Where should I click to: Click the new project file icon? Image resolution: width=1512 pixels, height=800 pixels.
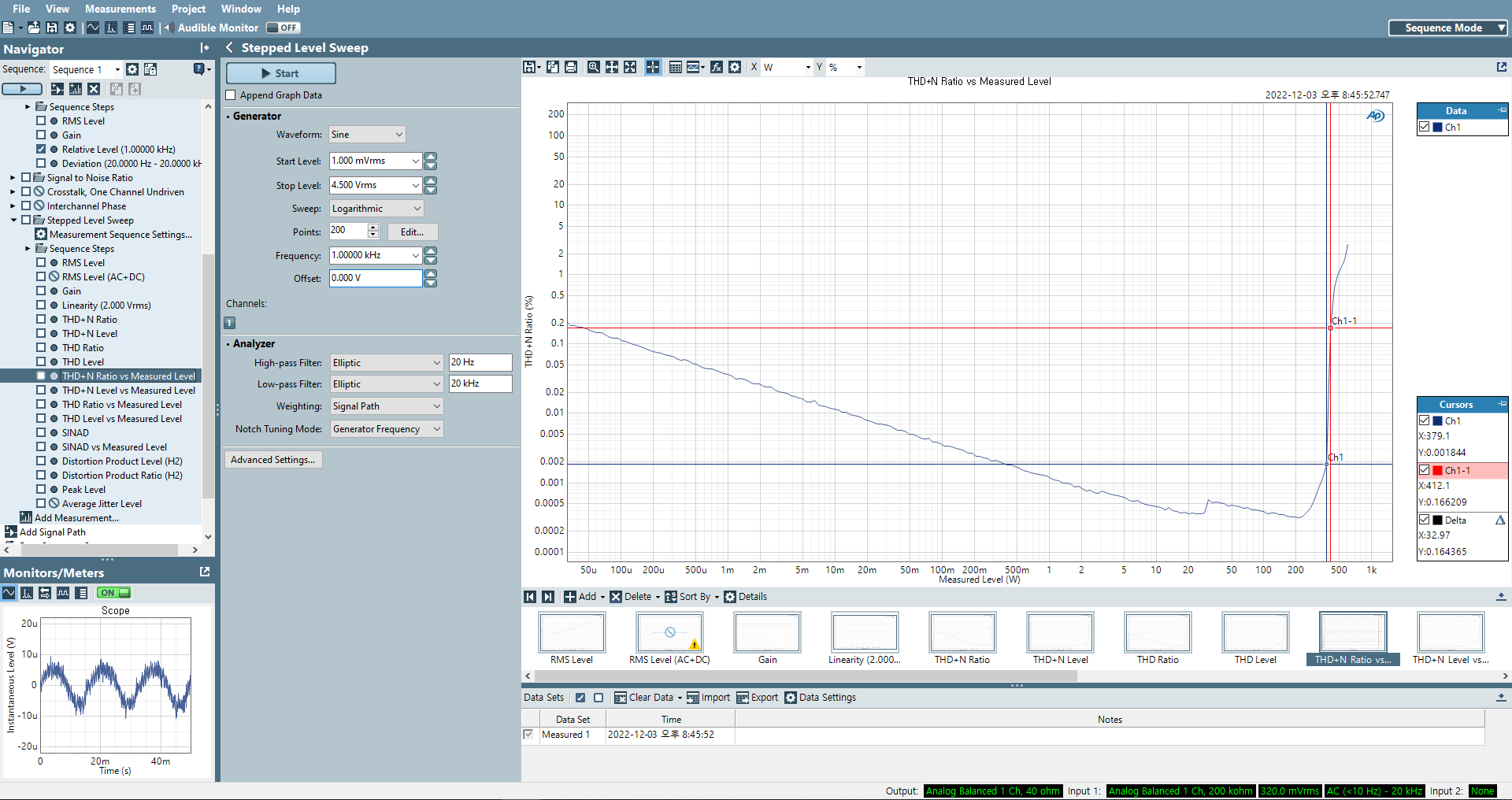coord(7,28)
